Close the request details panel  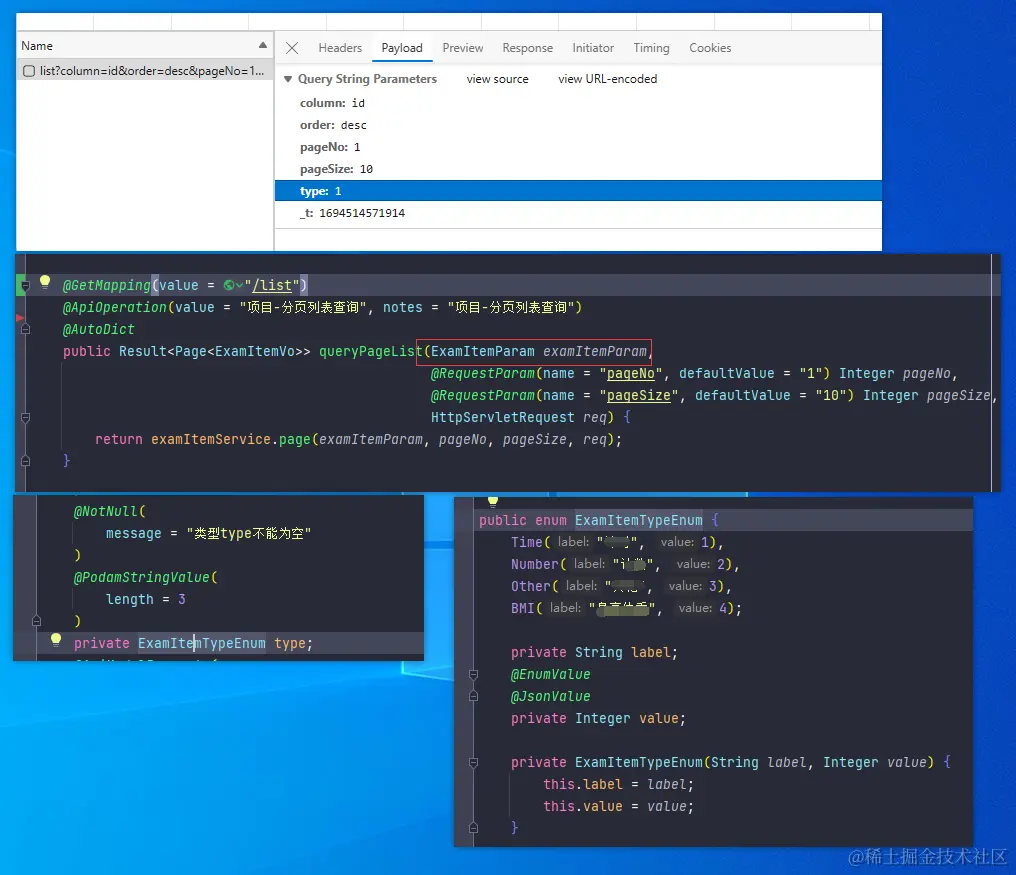click(x=292, y=48)
